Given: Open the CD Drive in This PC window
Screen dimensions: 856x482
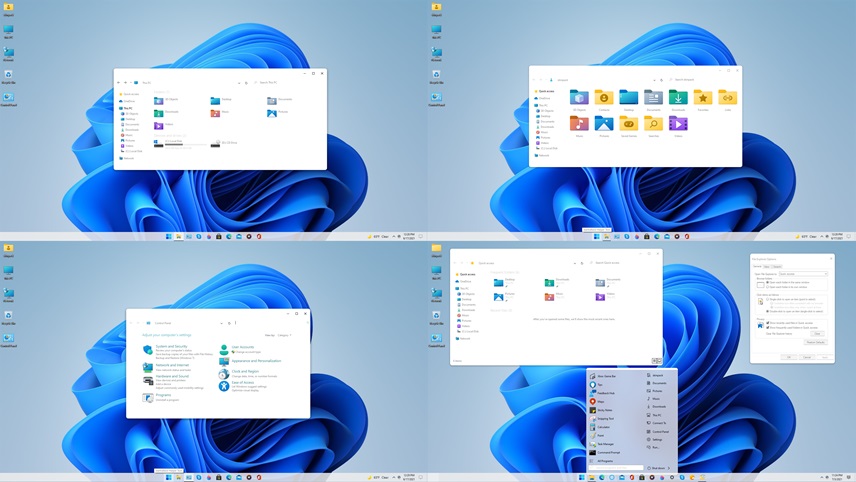Looking at the screenshot, I should (224, 144).
